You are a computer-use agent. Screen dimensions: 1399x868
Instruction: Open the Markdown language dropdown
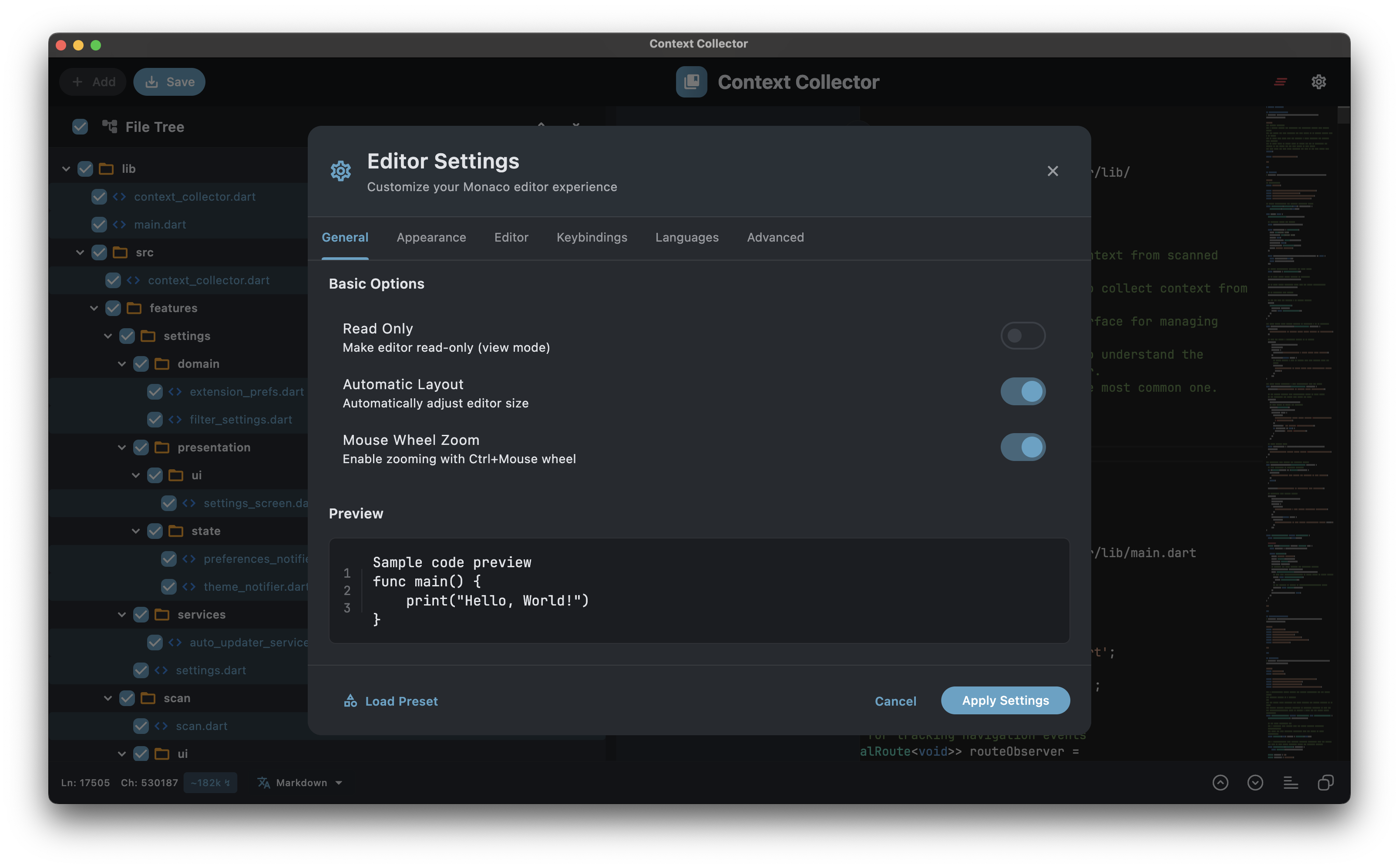(x=308, y=783)
